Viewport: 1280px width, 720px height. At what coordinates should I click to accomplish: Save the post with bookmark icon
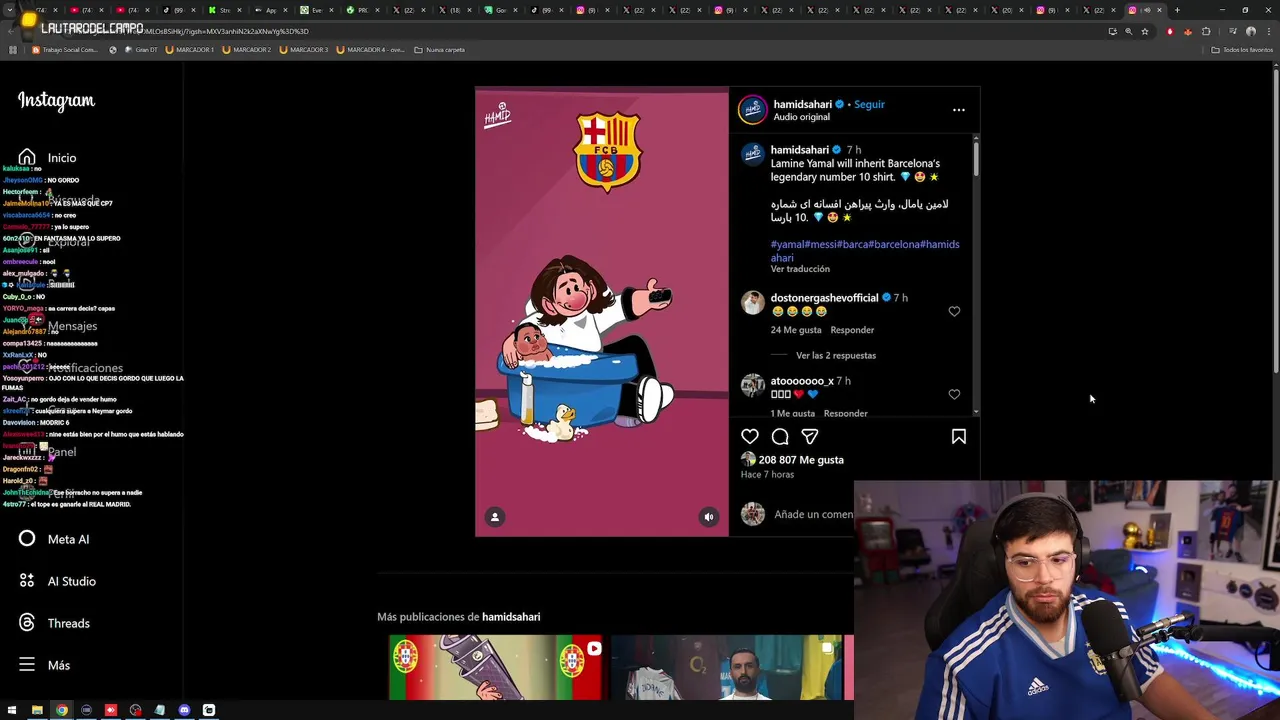(958, 436)
